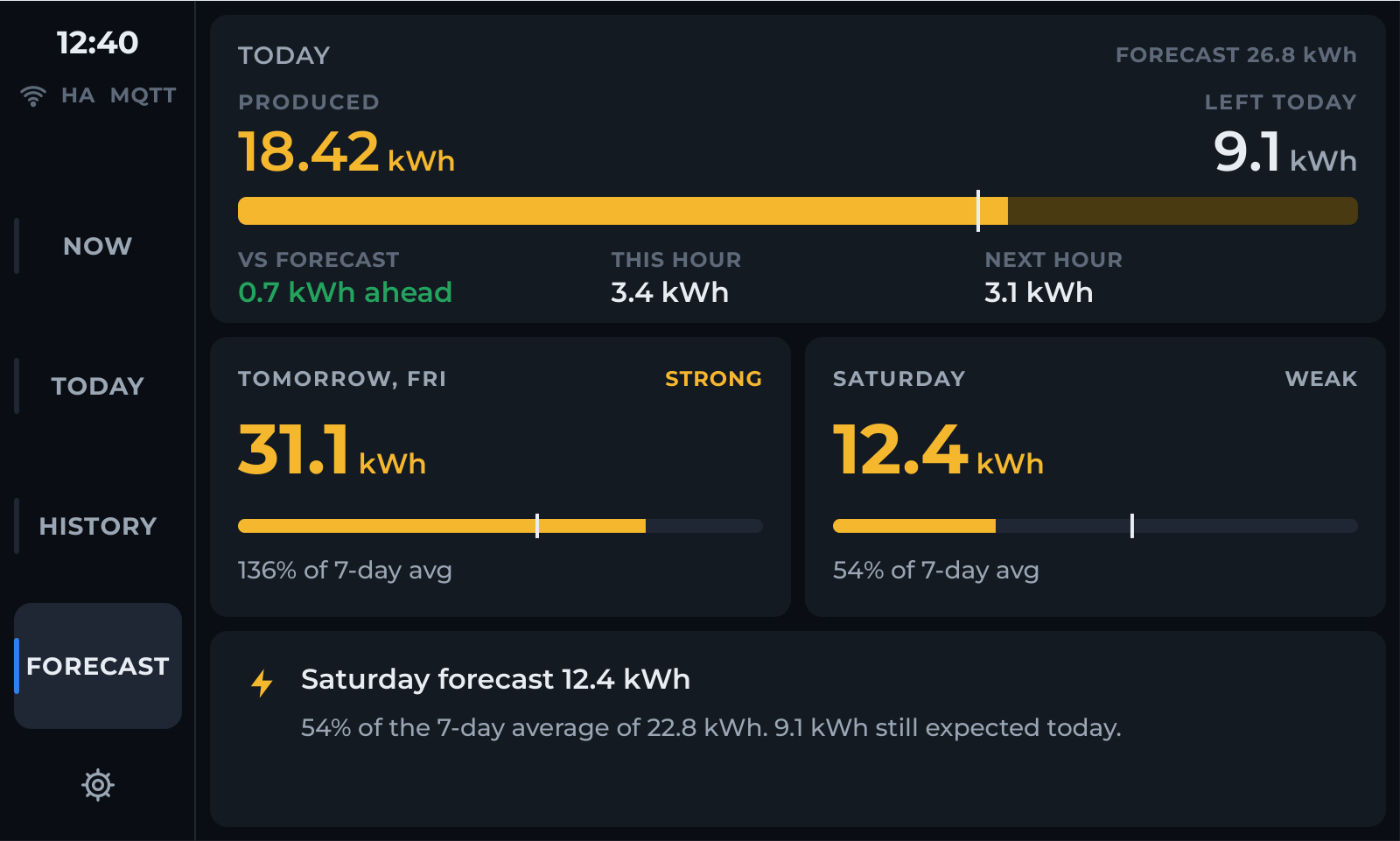
Task: Click the MQTT connection indicator
Action: (143, 95)
